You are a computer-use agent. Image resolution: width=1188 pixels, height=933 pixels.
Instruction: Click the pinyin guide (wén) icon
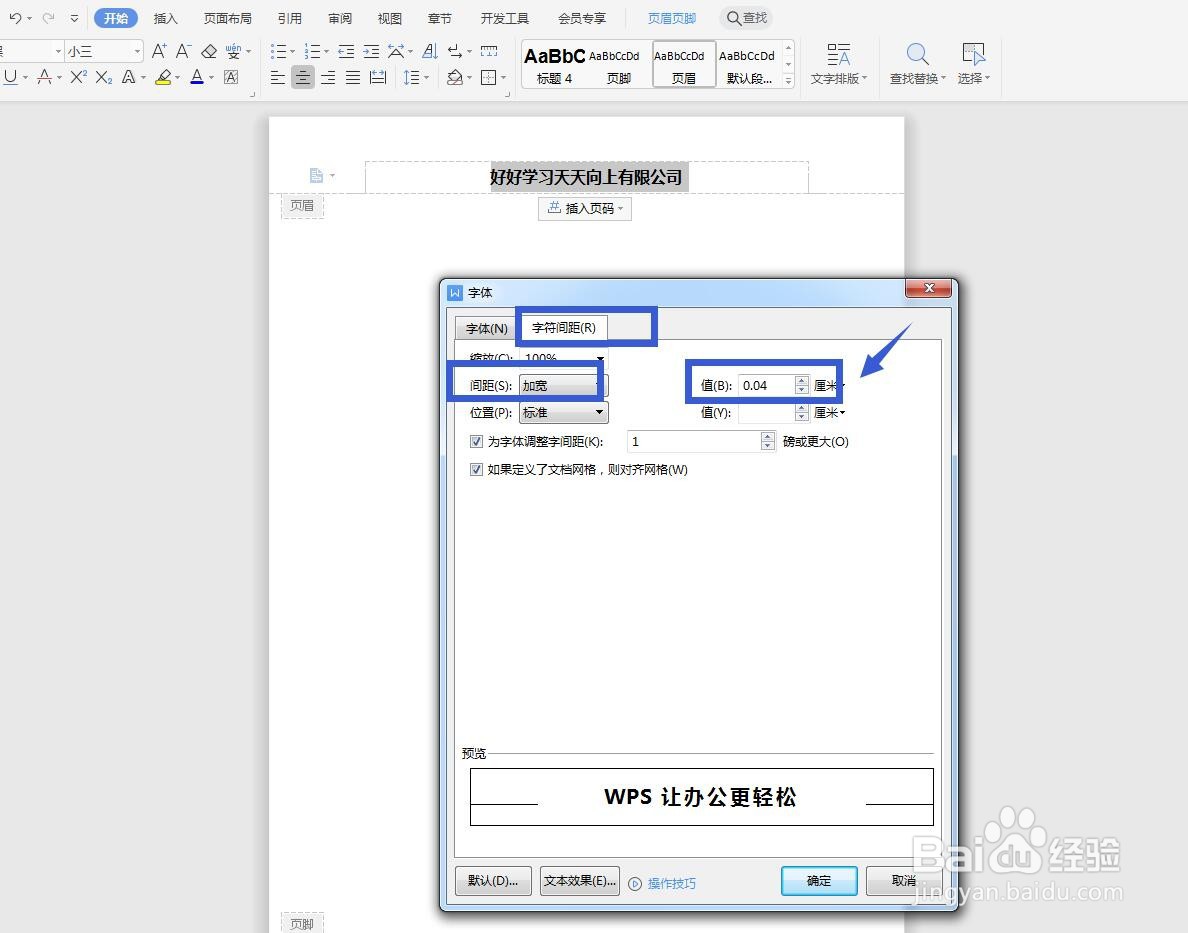point(233,50)
